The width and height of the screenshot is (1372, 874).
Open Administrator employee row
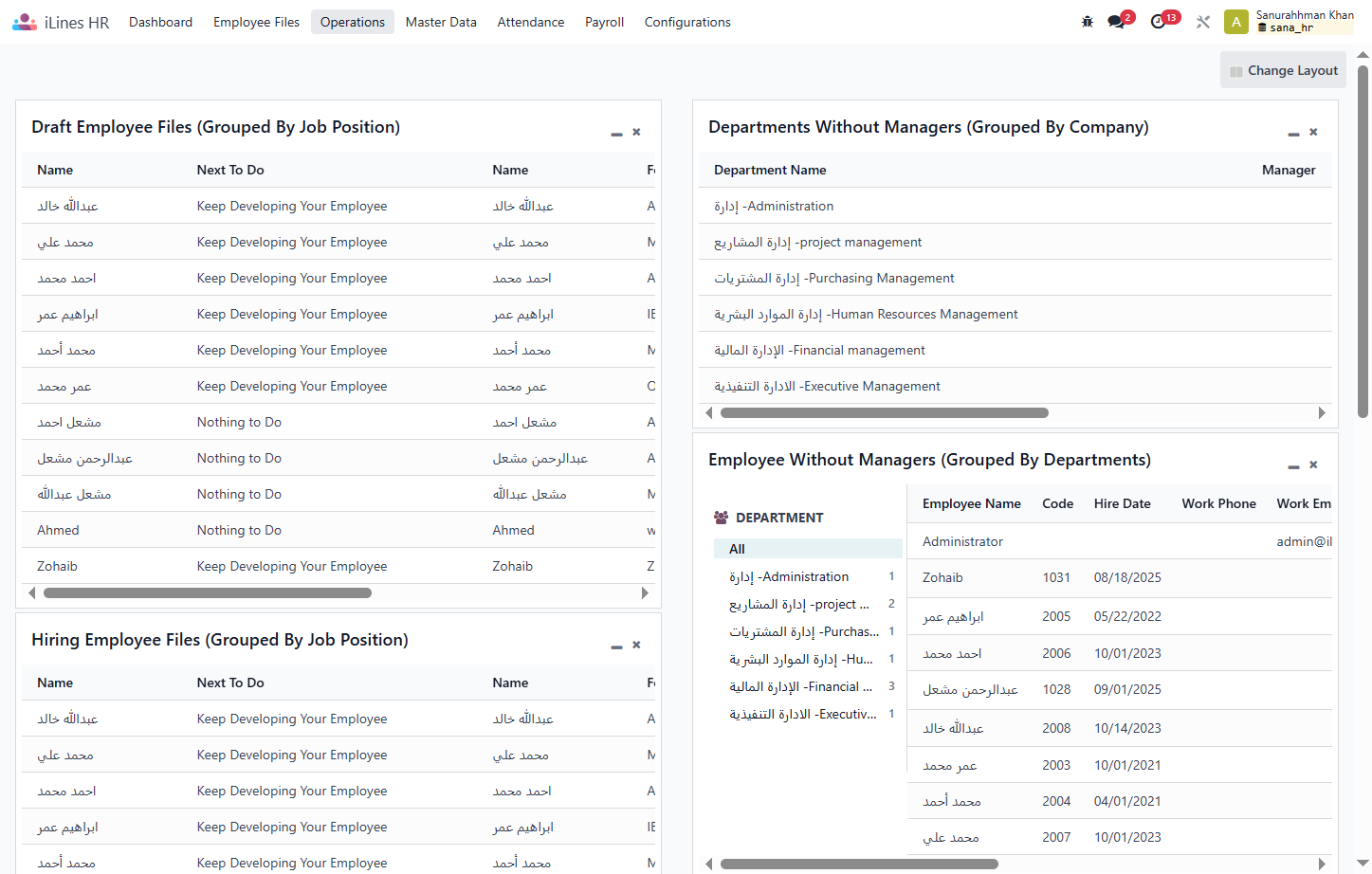1120,541
